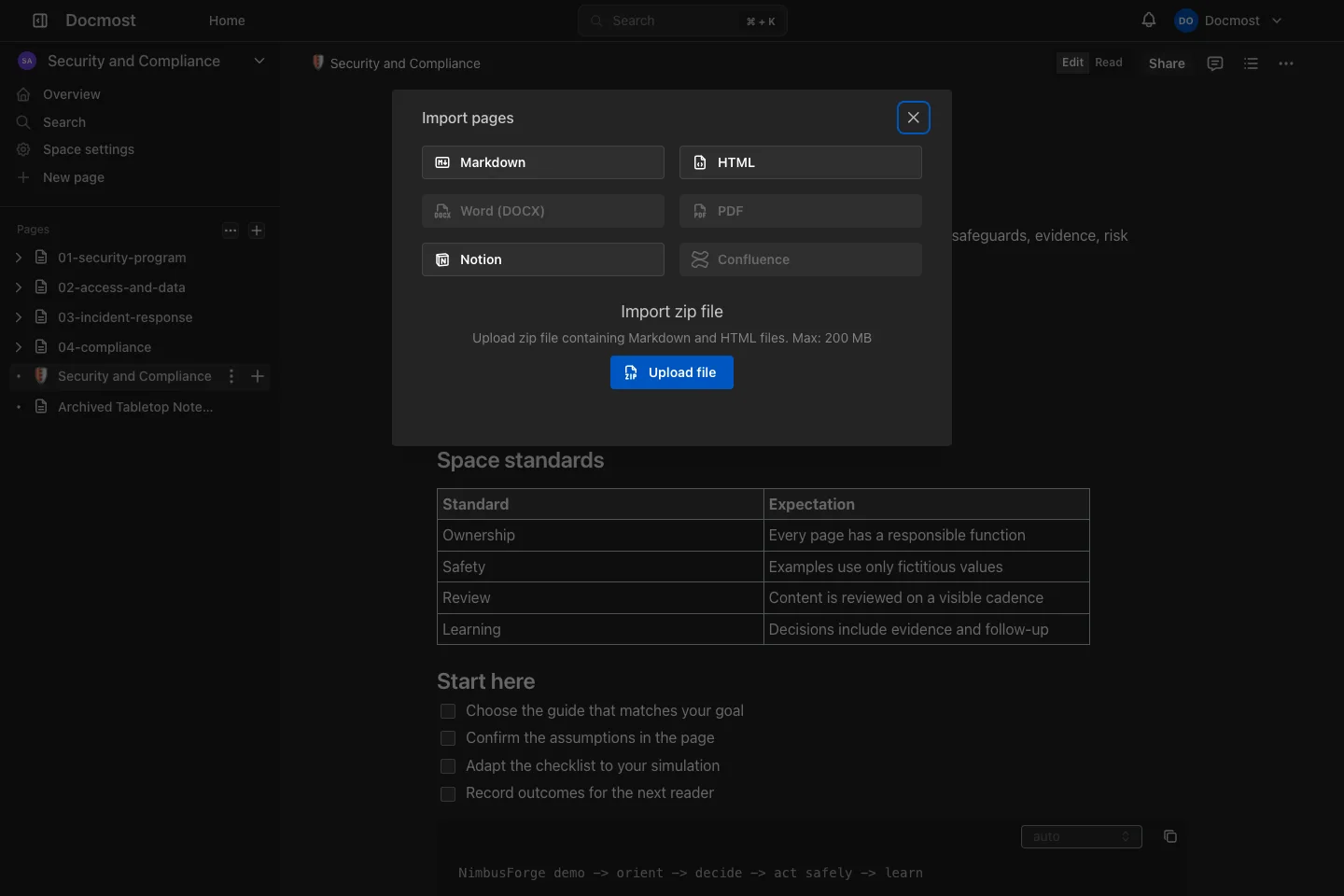Click the page icon of Archived Tabletop Notes
Viewport: 1344px width, 896px height.
pos(41,407)
